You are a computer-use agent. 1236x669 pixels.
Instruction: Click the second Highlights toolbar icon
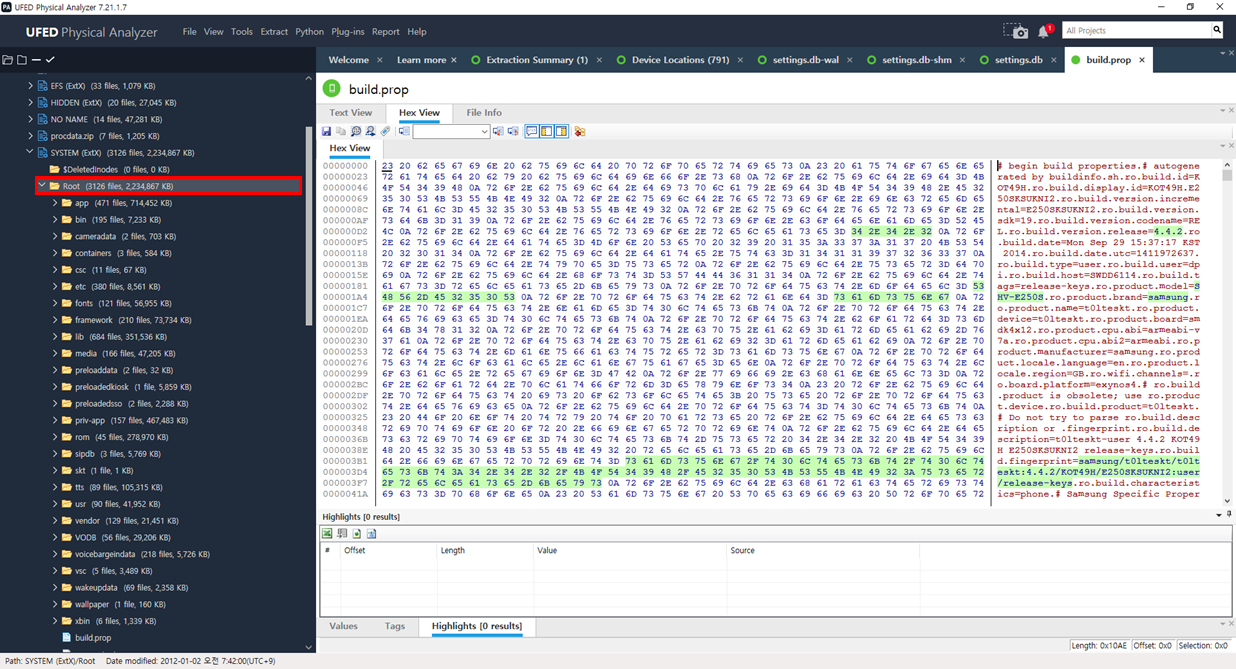click(x=342, y=534)
